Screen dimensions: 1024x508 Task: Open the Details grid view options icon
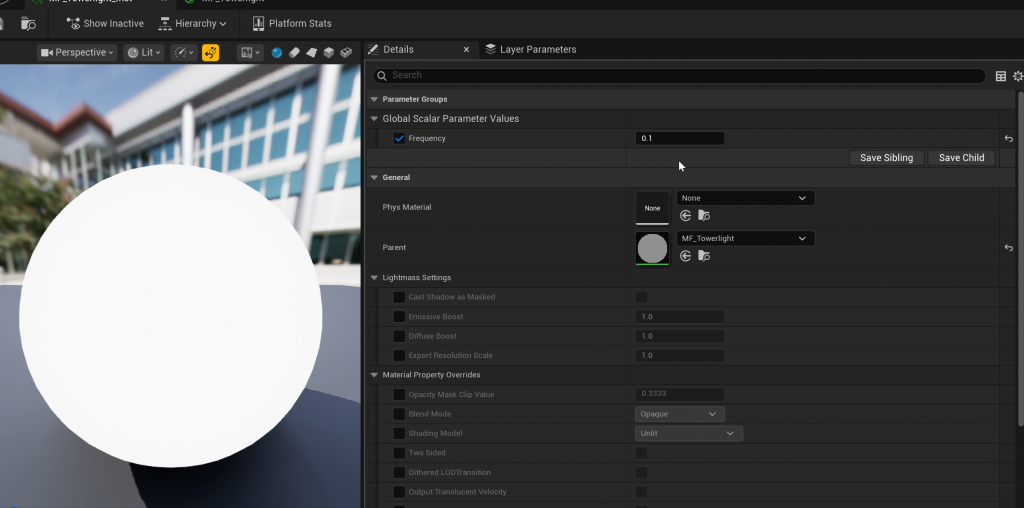1001,76
